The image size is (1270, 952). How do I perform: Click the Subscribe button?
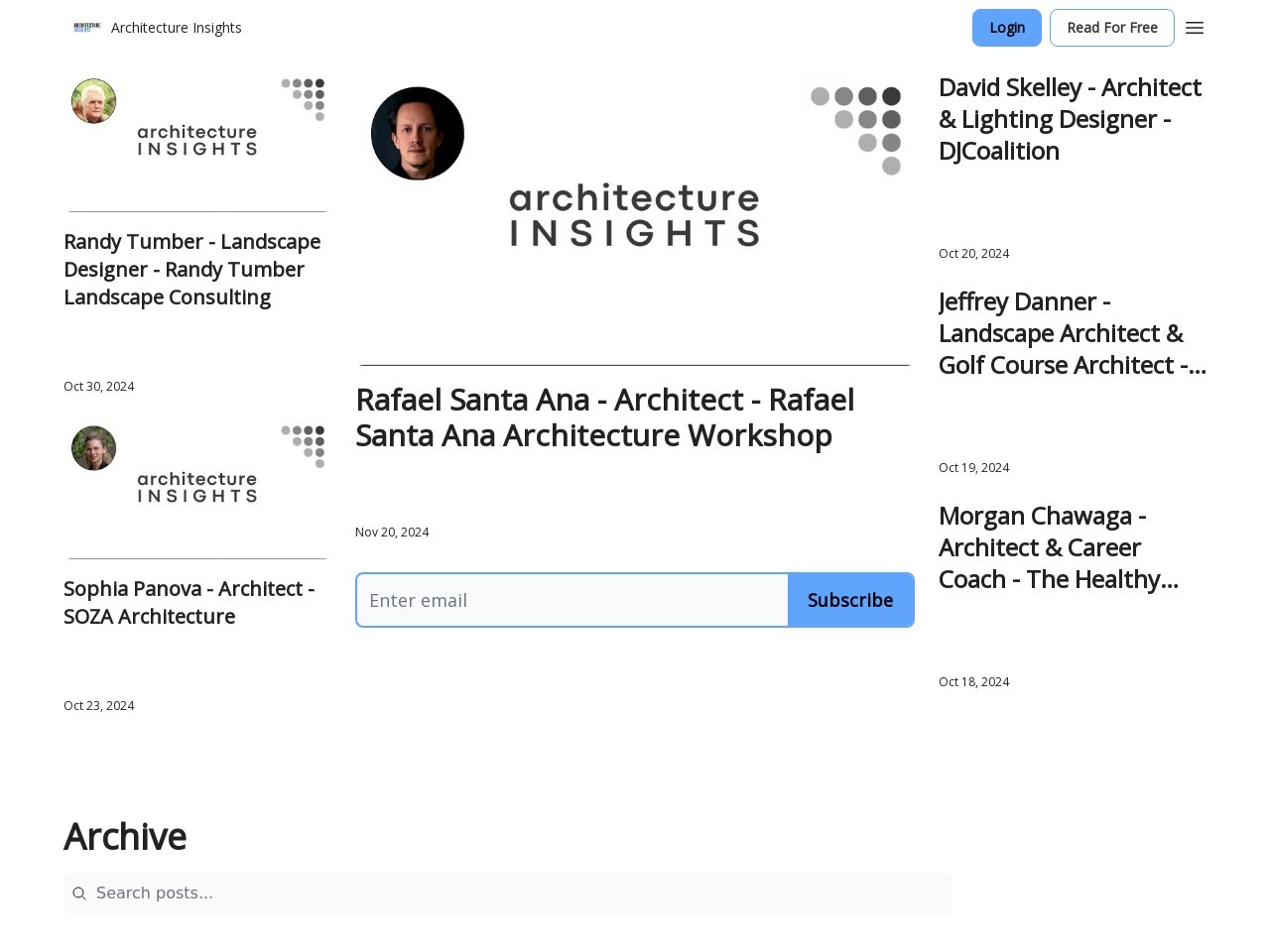pyautogui.click(x=850, y=600)
